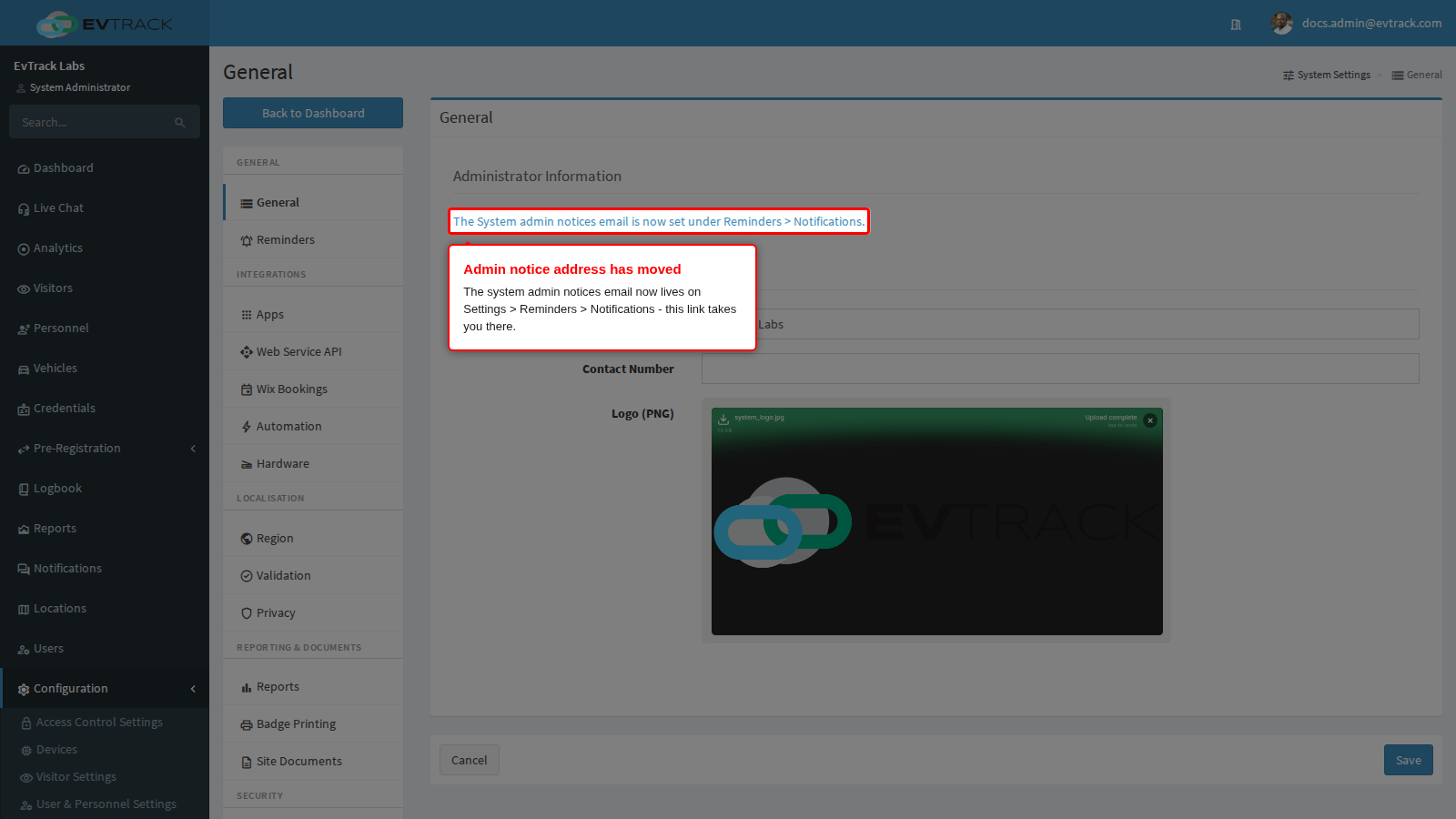Viewport: 1456px width, 819px height.
Task: Open the book icon in top header
Action: click(x=1236, y=25)
